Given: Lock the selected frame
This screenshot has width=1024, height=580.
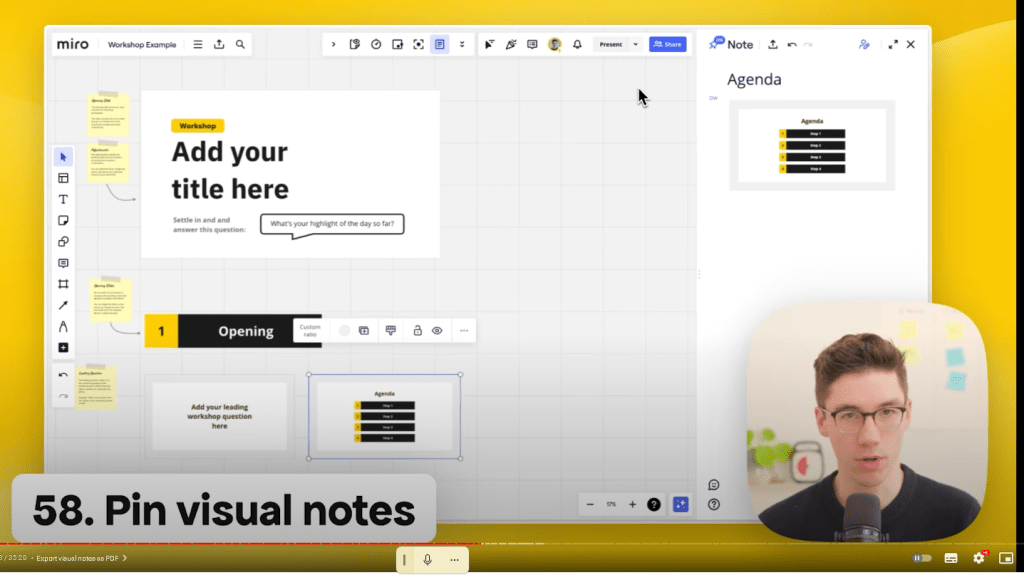Looking at the screenshot, I should pyautogui.click(x=417, y=330).
